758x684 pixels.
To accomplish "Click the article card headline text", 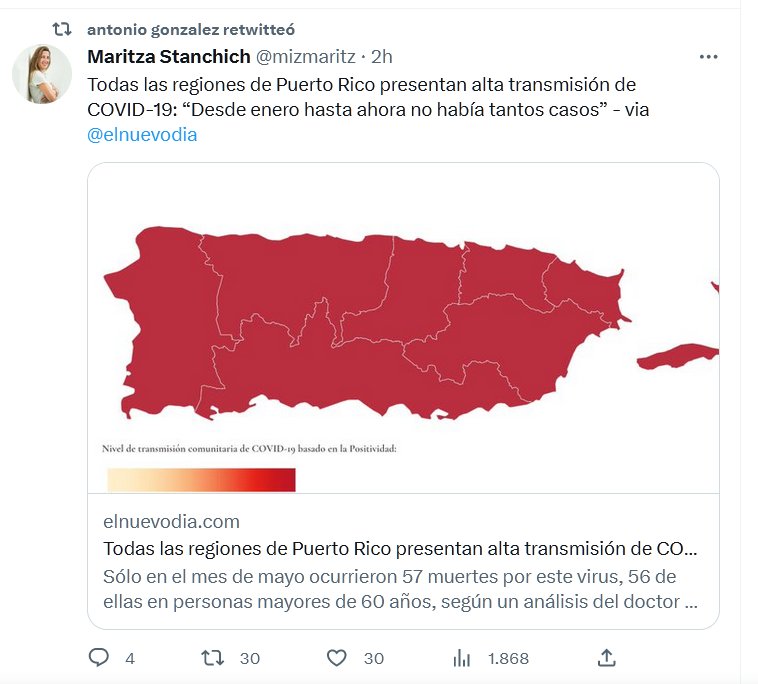I will click(x=400, y=549).
